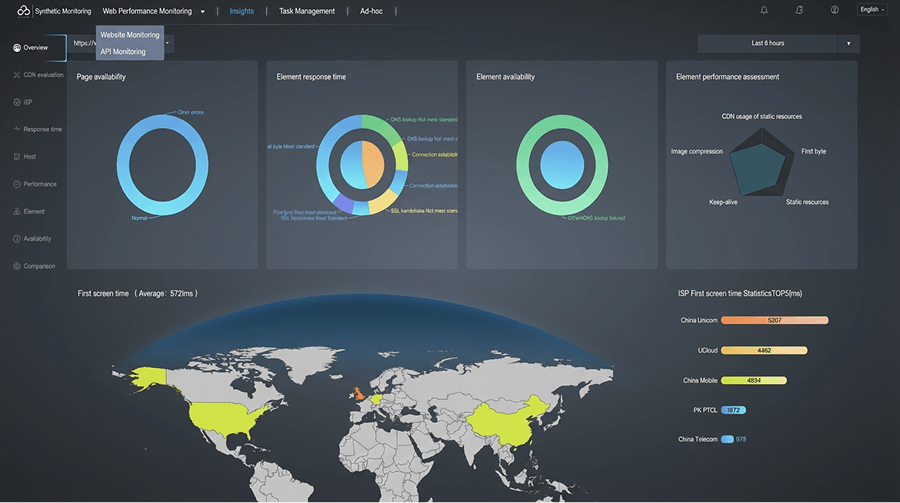
Task: Click the performance assessment radar chart
Action: coord(761,162)
